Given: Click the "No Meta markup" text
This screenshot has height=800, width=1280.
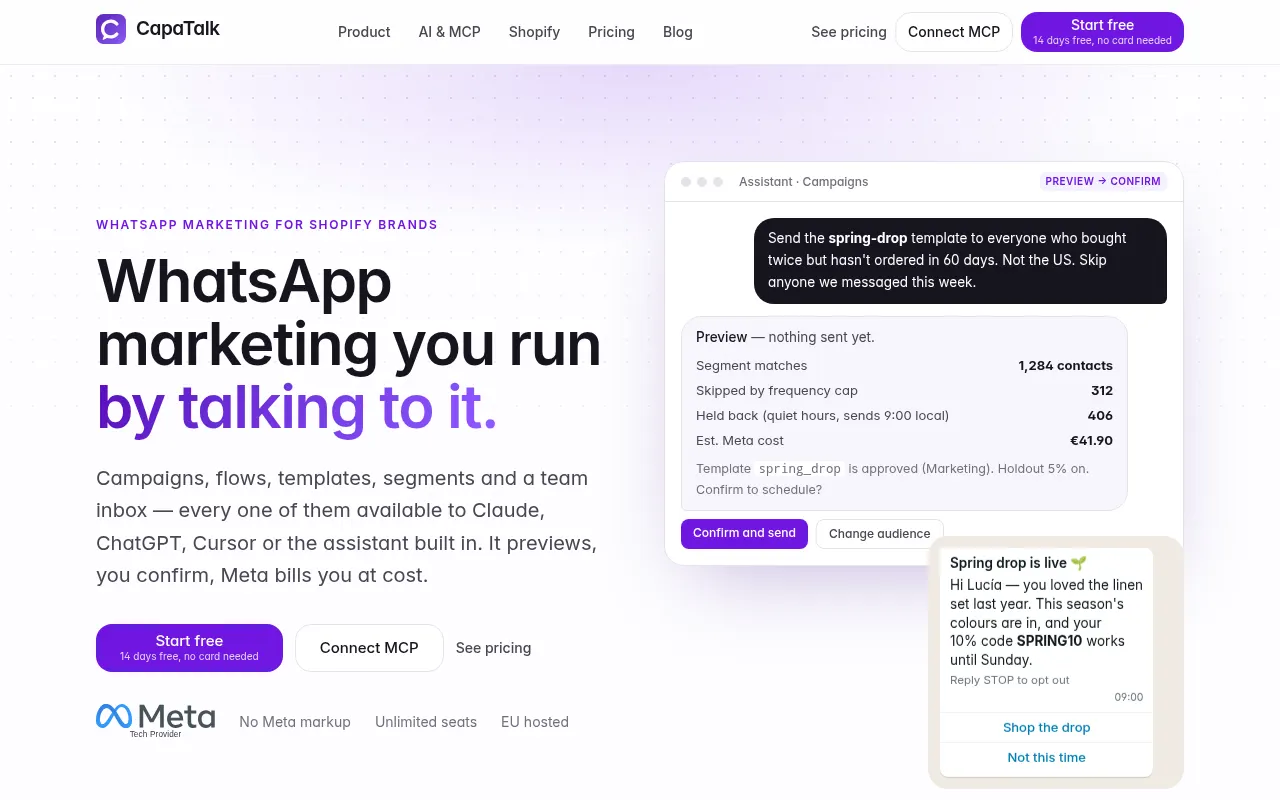Looking at the screenshot, I should [x=295, y=722].
